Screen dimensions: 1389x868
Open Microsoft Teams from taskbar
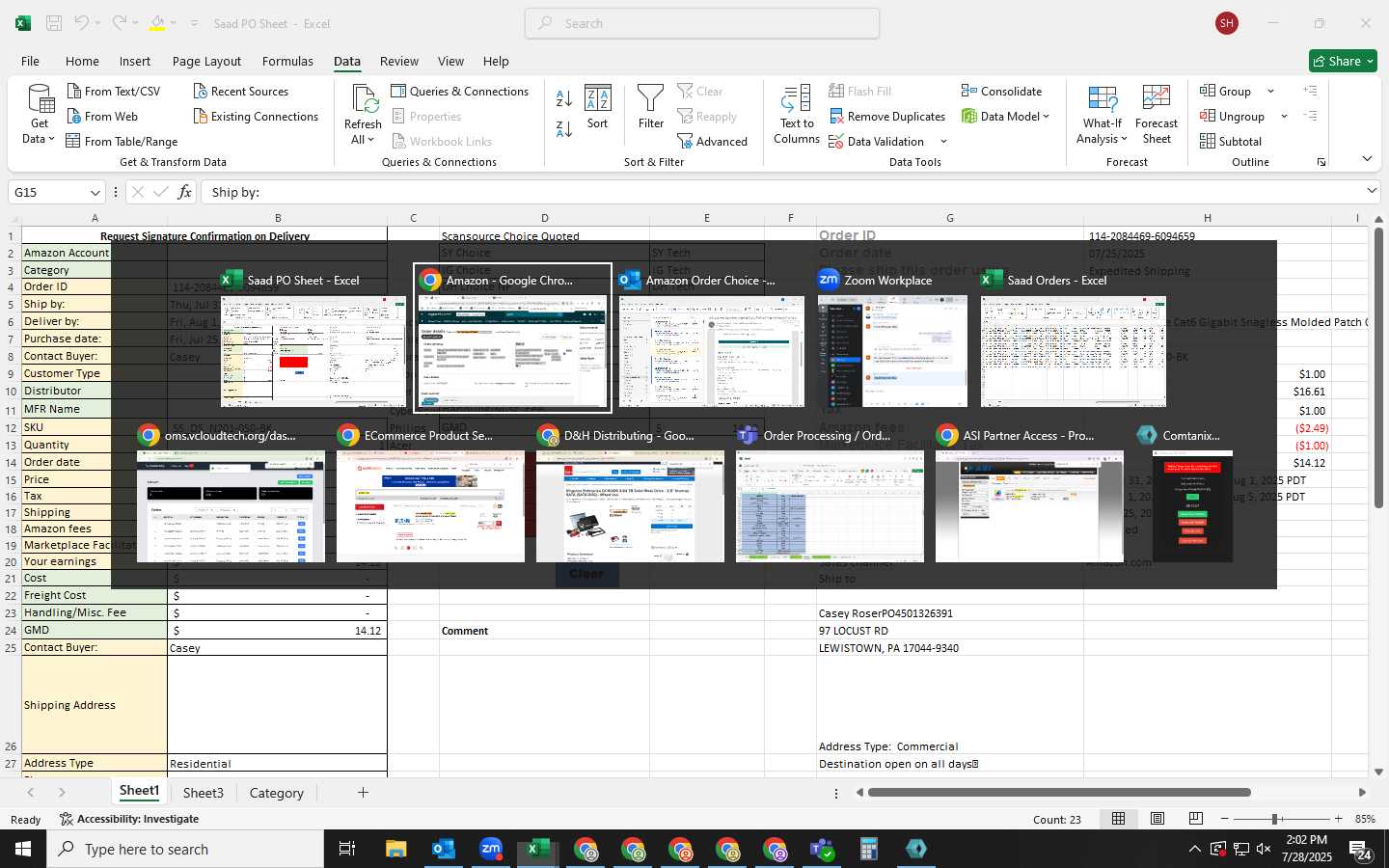[822, 849]
